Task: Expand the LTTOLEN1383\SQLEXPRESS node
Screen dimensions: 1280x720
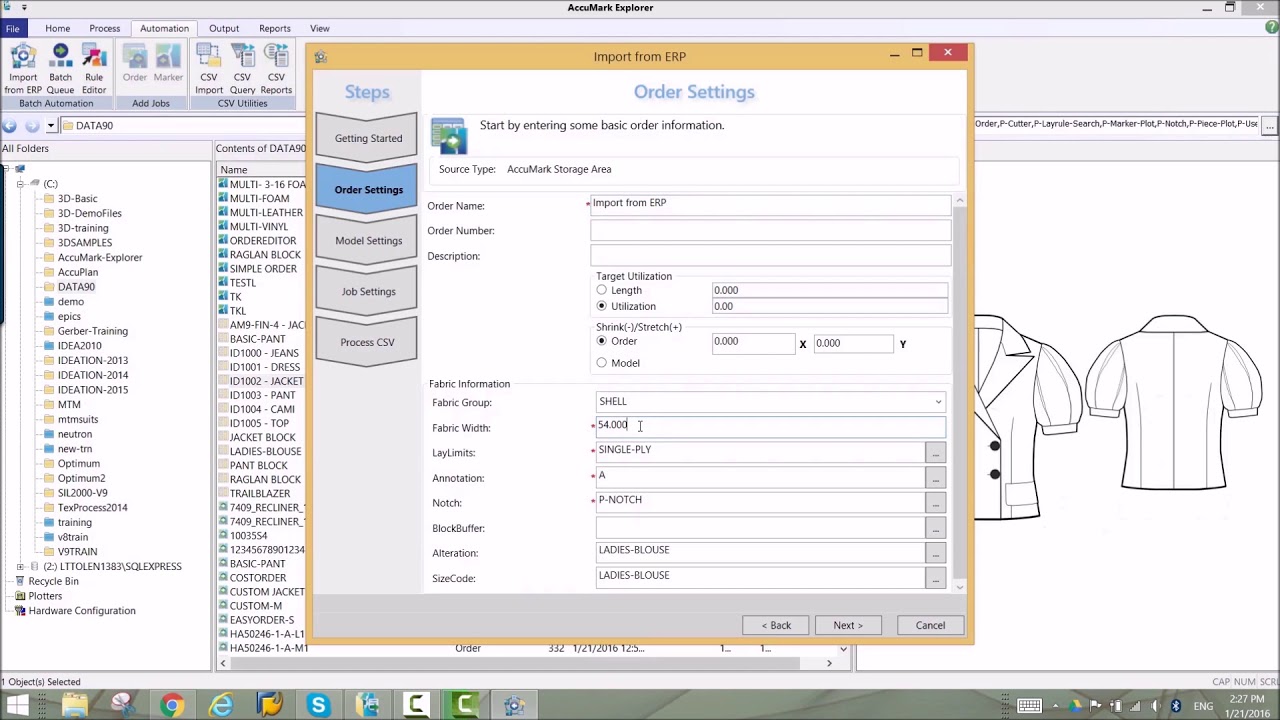Action: [x=20, y=567]
